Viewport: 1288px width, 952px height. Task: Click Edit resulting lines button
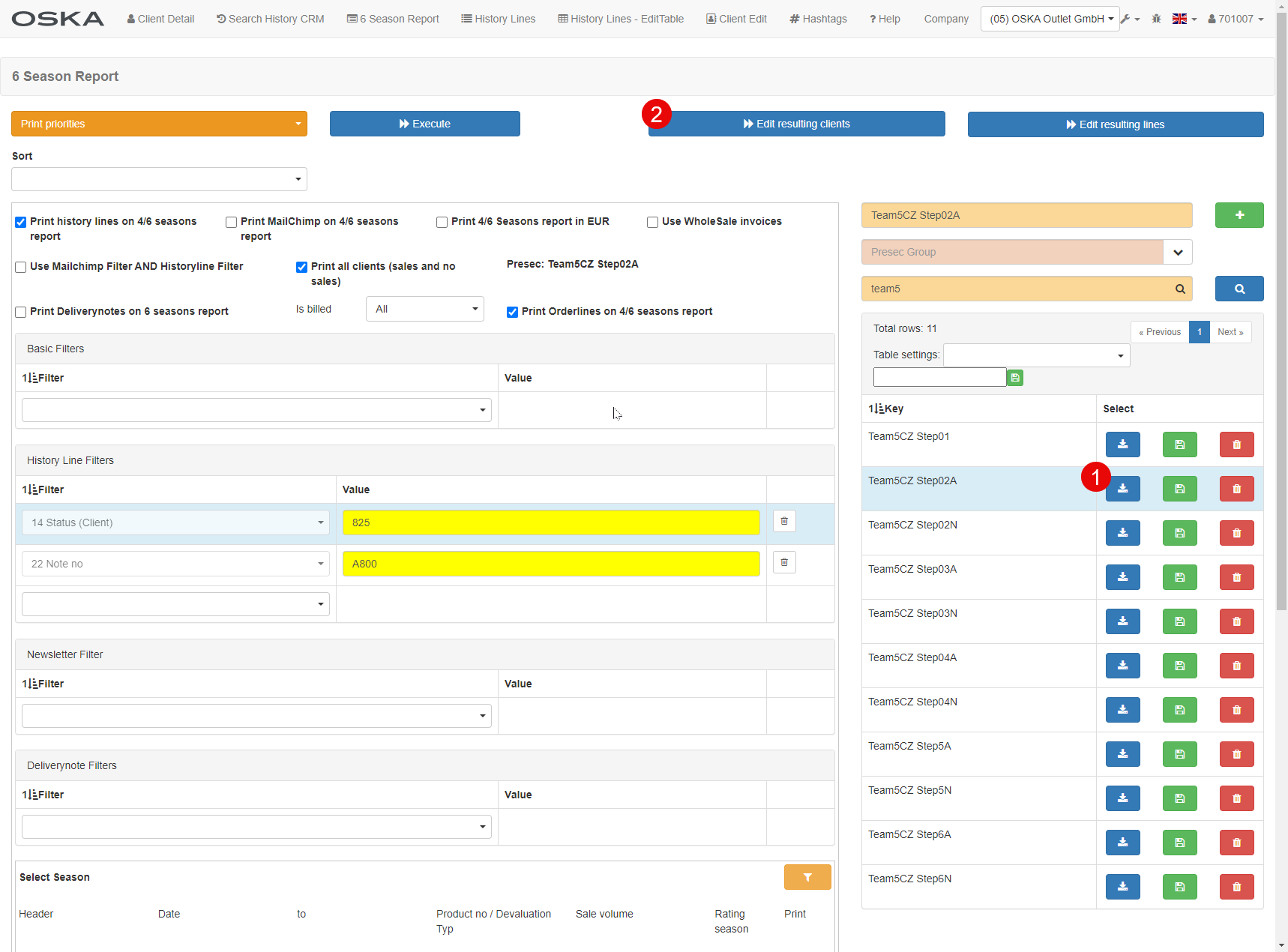coord(1115,124)
